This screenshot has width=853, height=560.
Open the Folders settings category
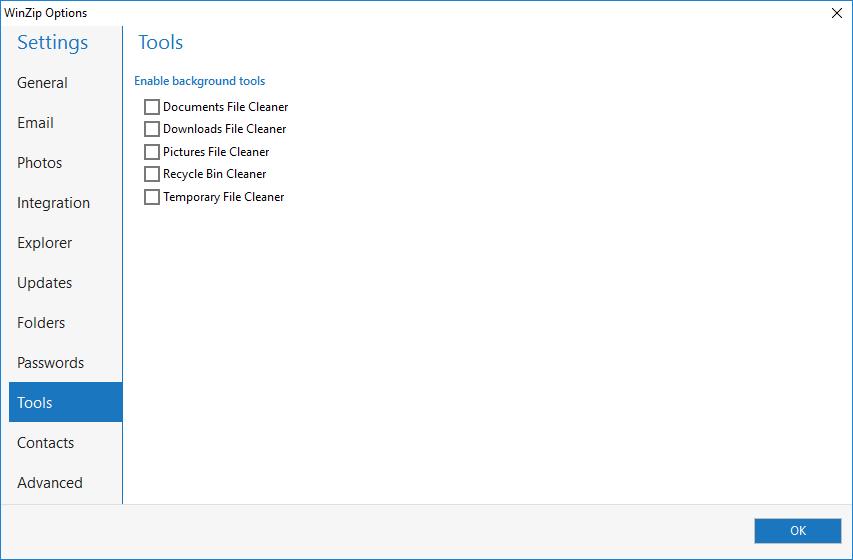pos(65,323)
